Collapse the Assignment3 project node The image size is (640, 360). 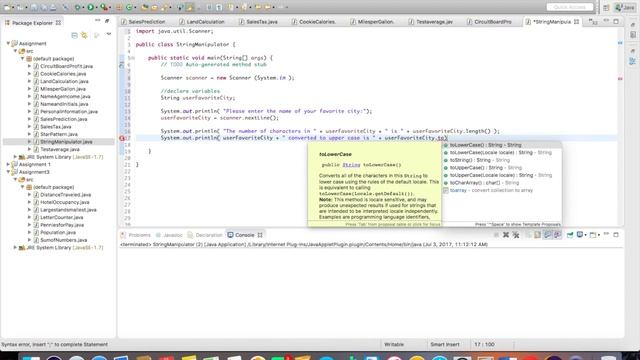click(8, 172)
